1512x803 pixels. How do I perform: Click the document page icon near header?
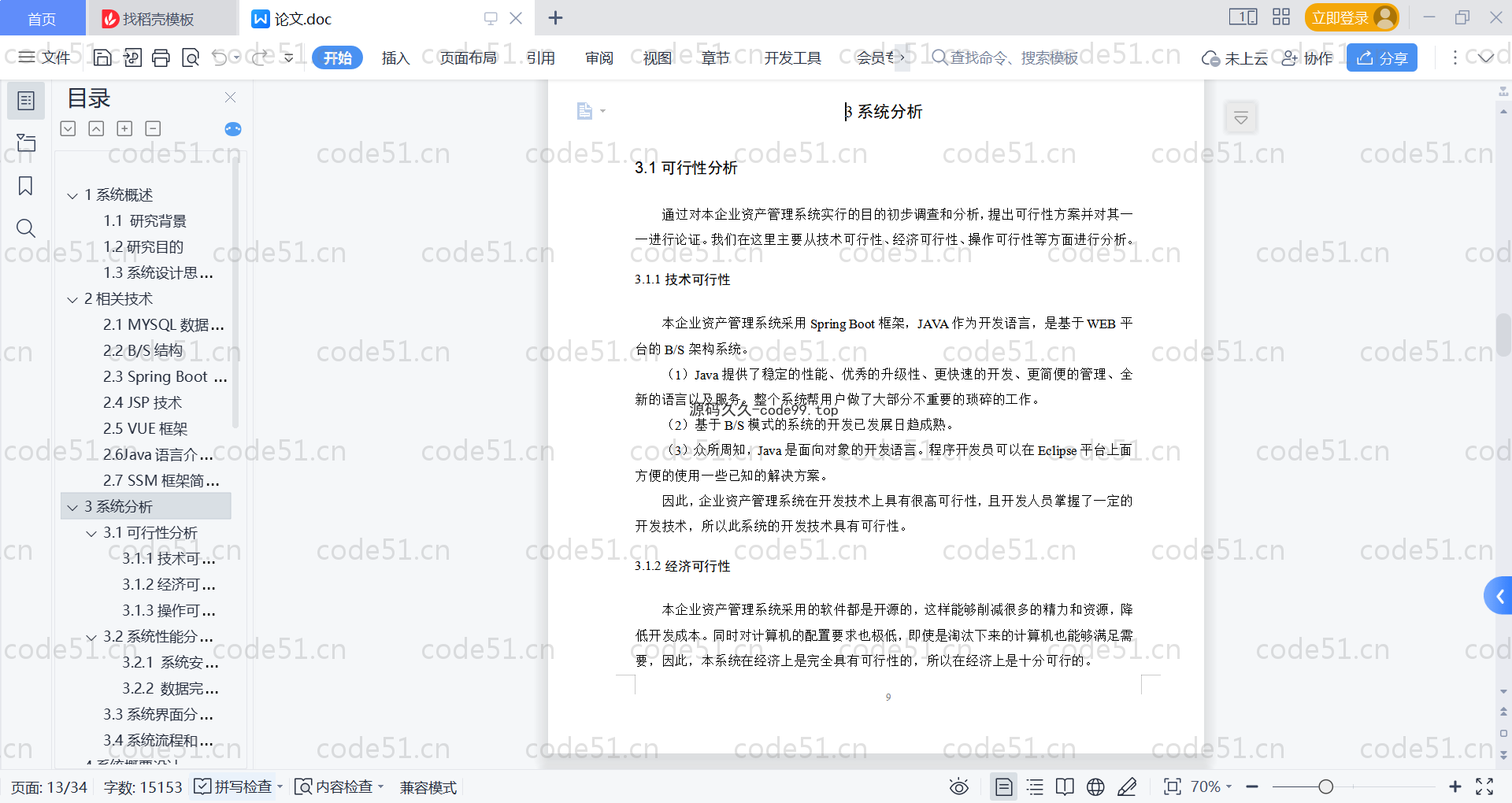[584, 111]
